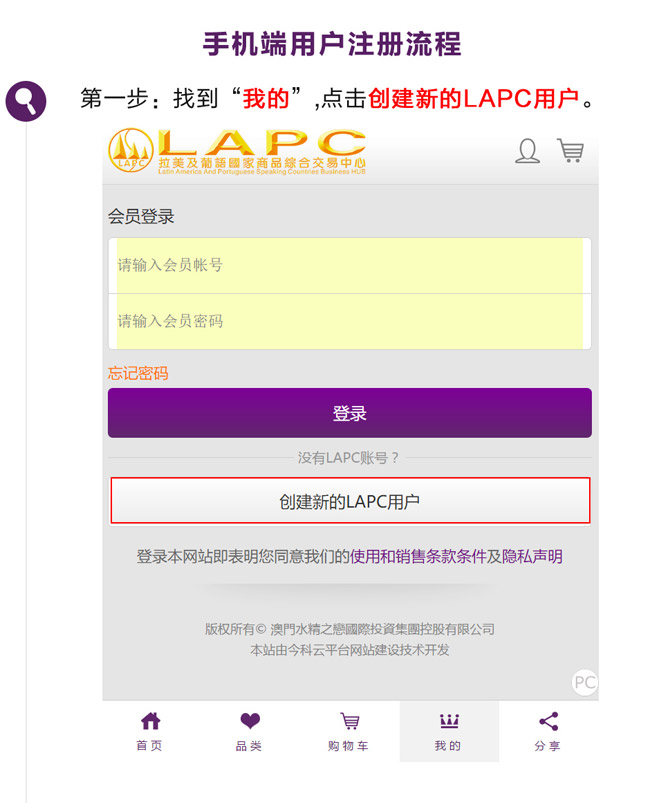Click the purple magnifier search icon
650x803 pixels.
pos(26,101)
